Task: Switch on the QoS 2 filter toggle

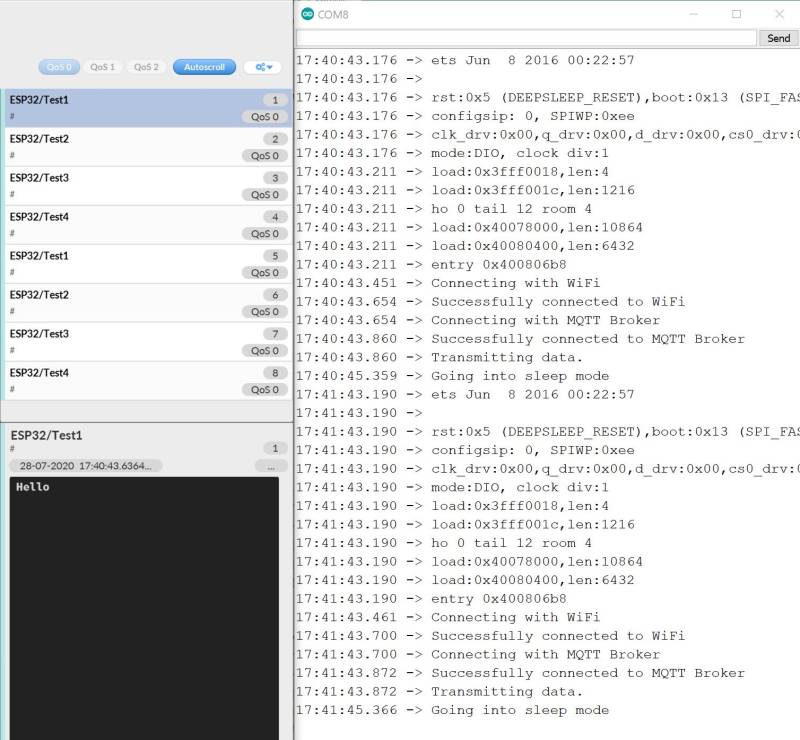Action: [146, 67]
